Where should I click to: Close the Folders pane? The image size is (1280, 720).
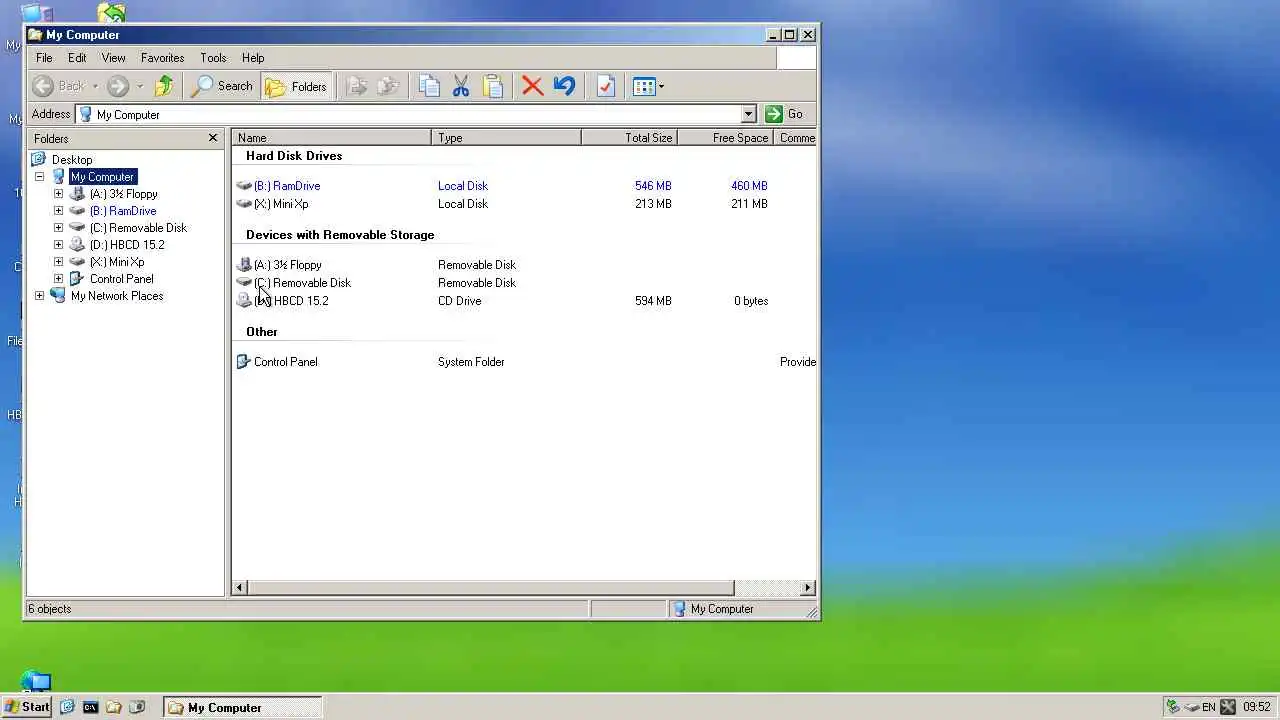pyautogui.click(x=213, y=138)
